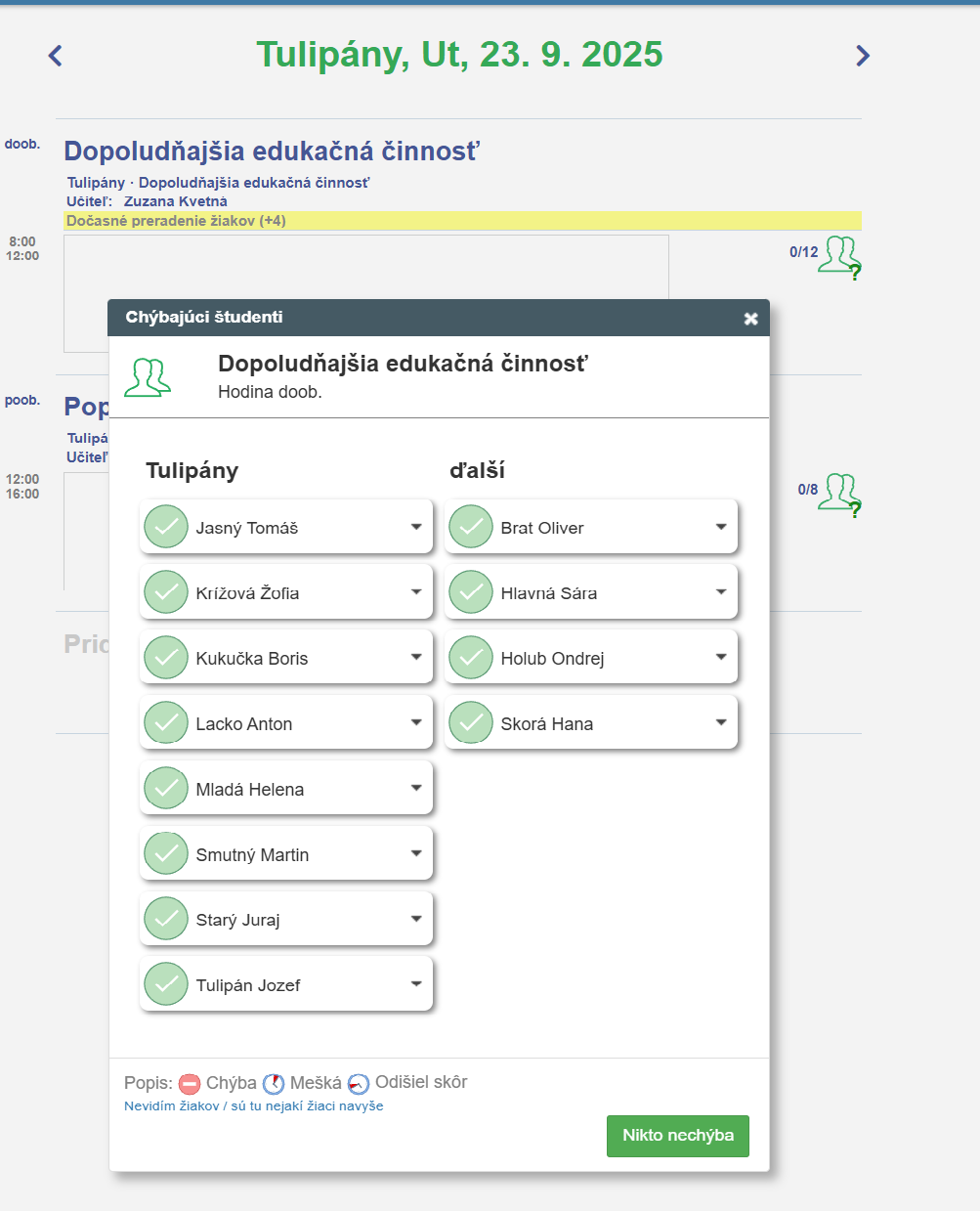Click the yellow Dočasné preradenie žiakov bar

461,221
